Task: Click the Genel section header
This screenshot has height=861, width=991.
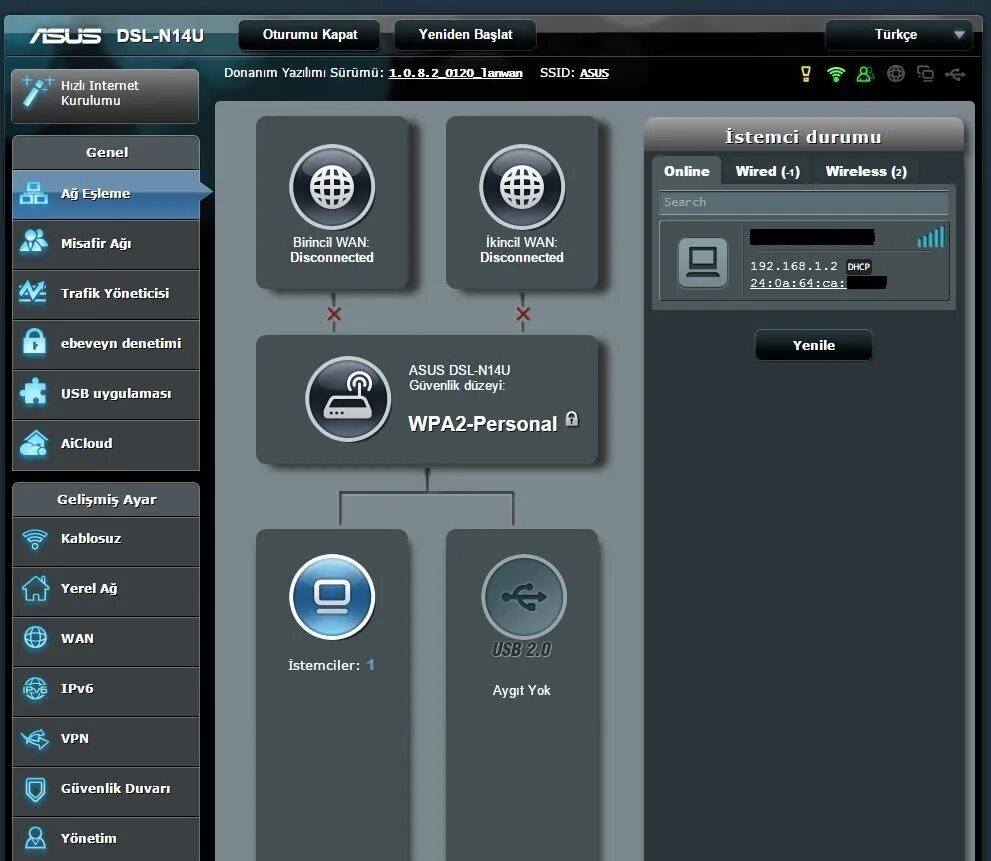Action: tap(106, 152)
